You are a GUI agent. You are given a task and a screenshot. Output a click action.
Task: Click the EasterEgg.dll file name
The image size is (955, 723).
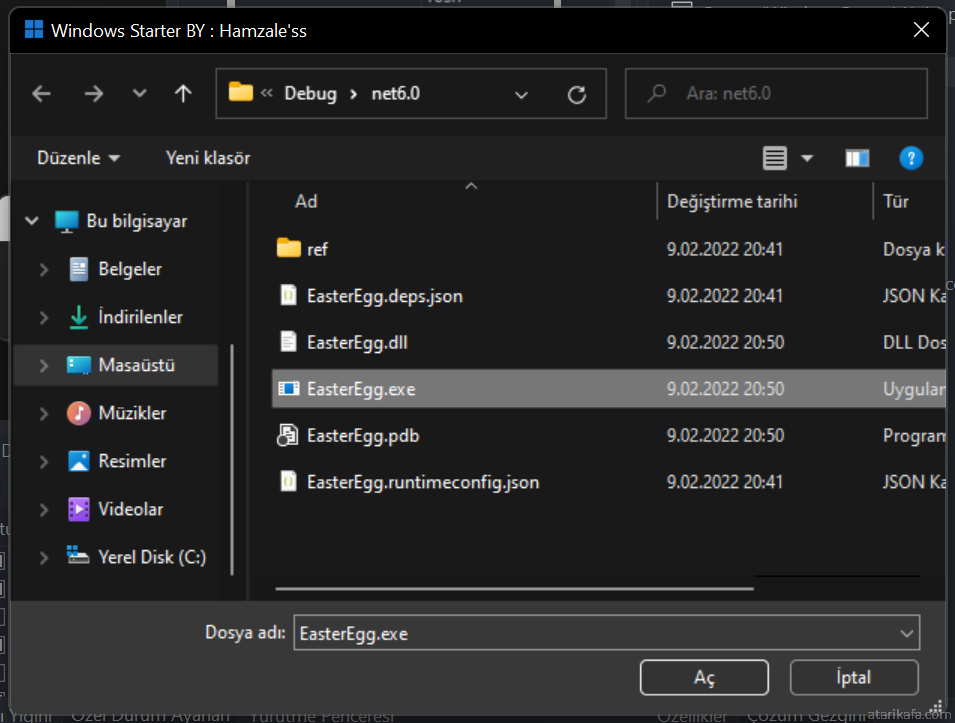pyautogui.click(x=358, y=343)
